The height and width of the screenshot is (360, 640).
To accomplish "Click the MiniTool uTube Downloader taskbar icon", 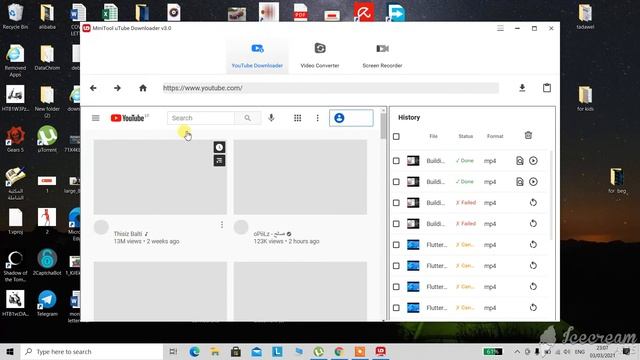I will 380,351.
